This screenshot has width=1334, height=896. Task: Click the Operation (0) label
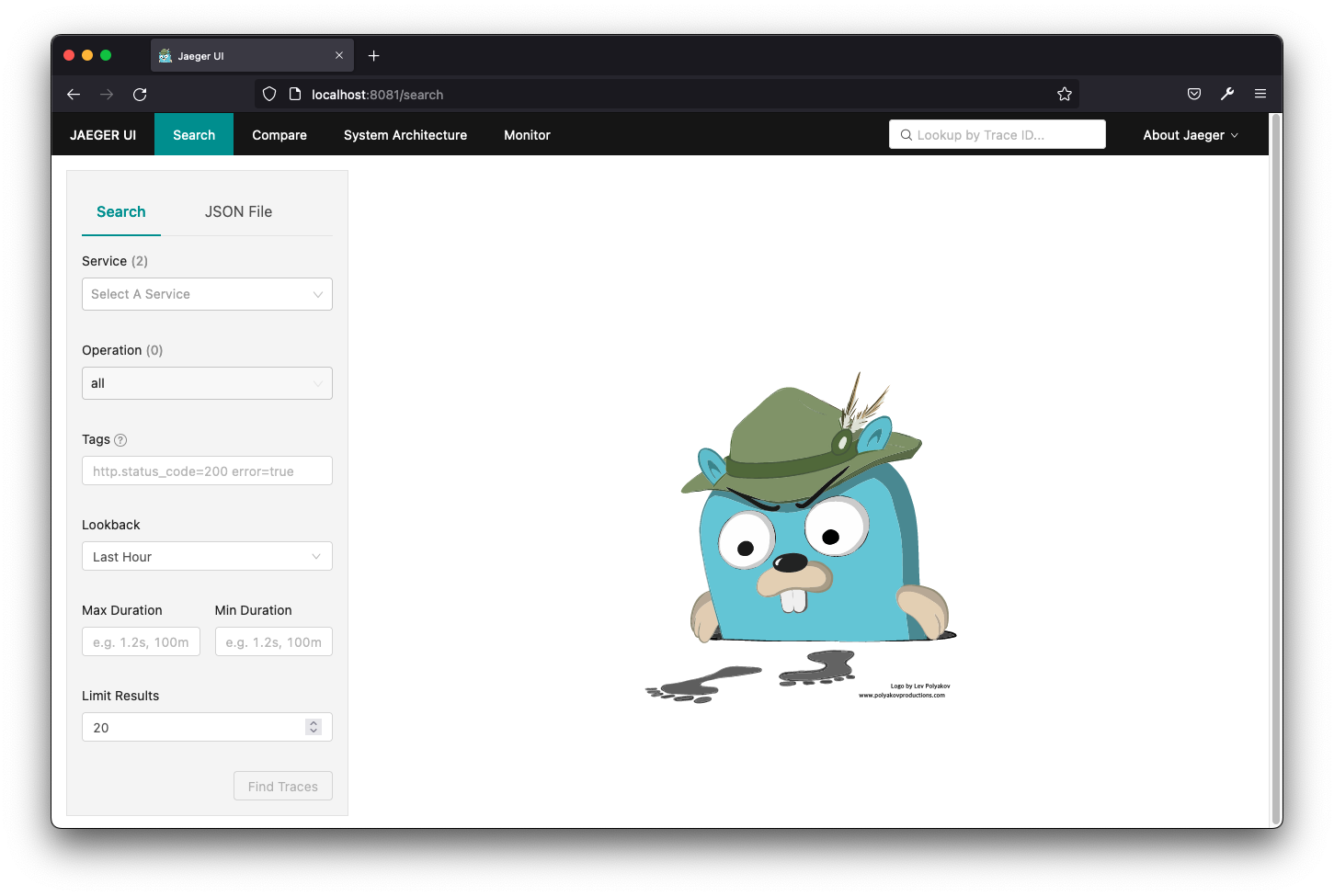[122, 350]
